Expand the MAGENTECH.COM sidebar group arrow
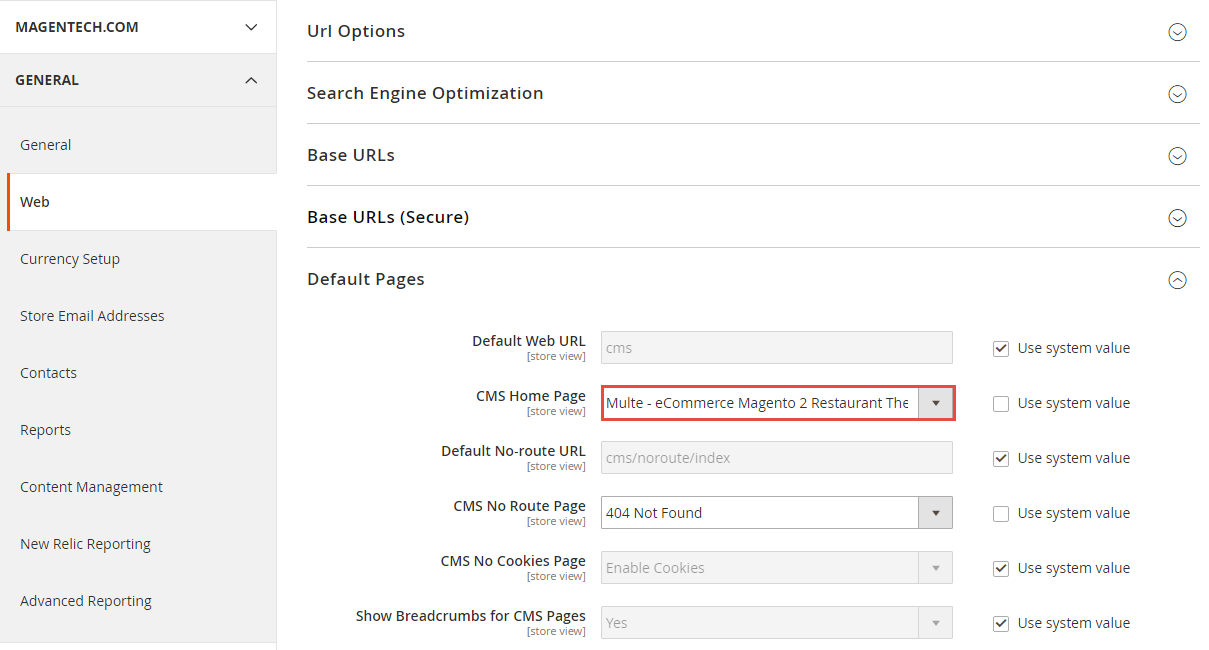This screenshot has width=1209, height=650. coord(251,27)
